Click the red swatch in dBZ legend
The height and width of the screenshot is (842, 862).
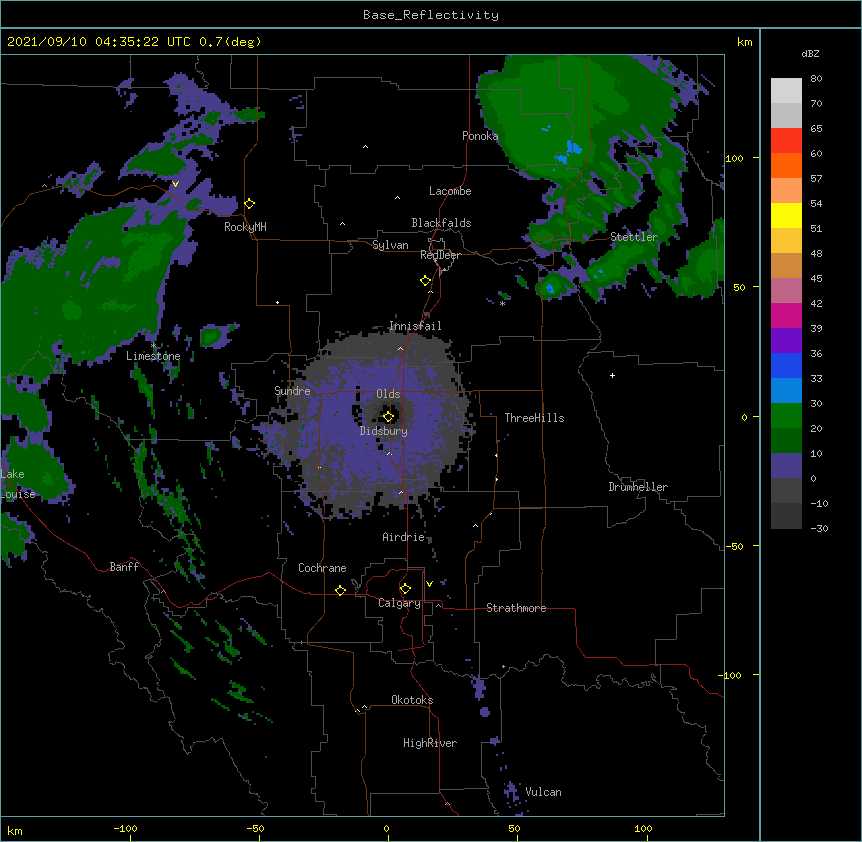pyautogui.click(x=786, y=141)
